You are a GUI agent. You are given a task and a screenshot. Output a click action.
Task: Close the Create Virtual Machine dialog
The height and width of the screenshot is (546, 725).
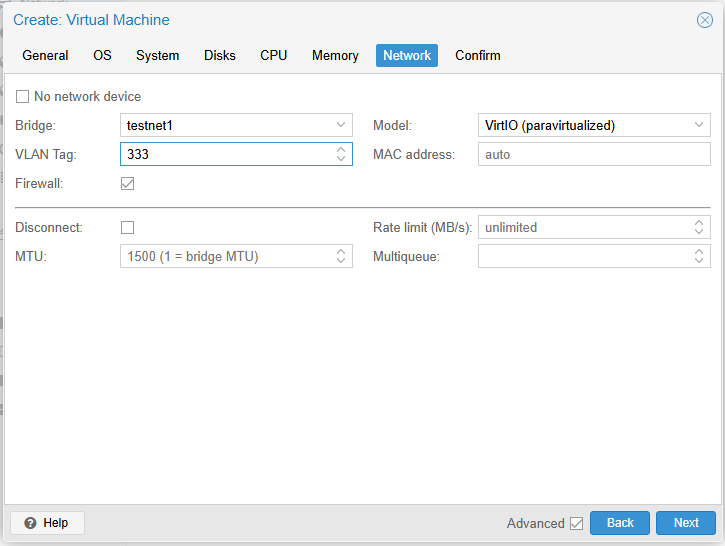click(704, 20)
